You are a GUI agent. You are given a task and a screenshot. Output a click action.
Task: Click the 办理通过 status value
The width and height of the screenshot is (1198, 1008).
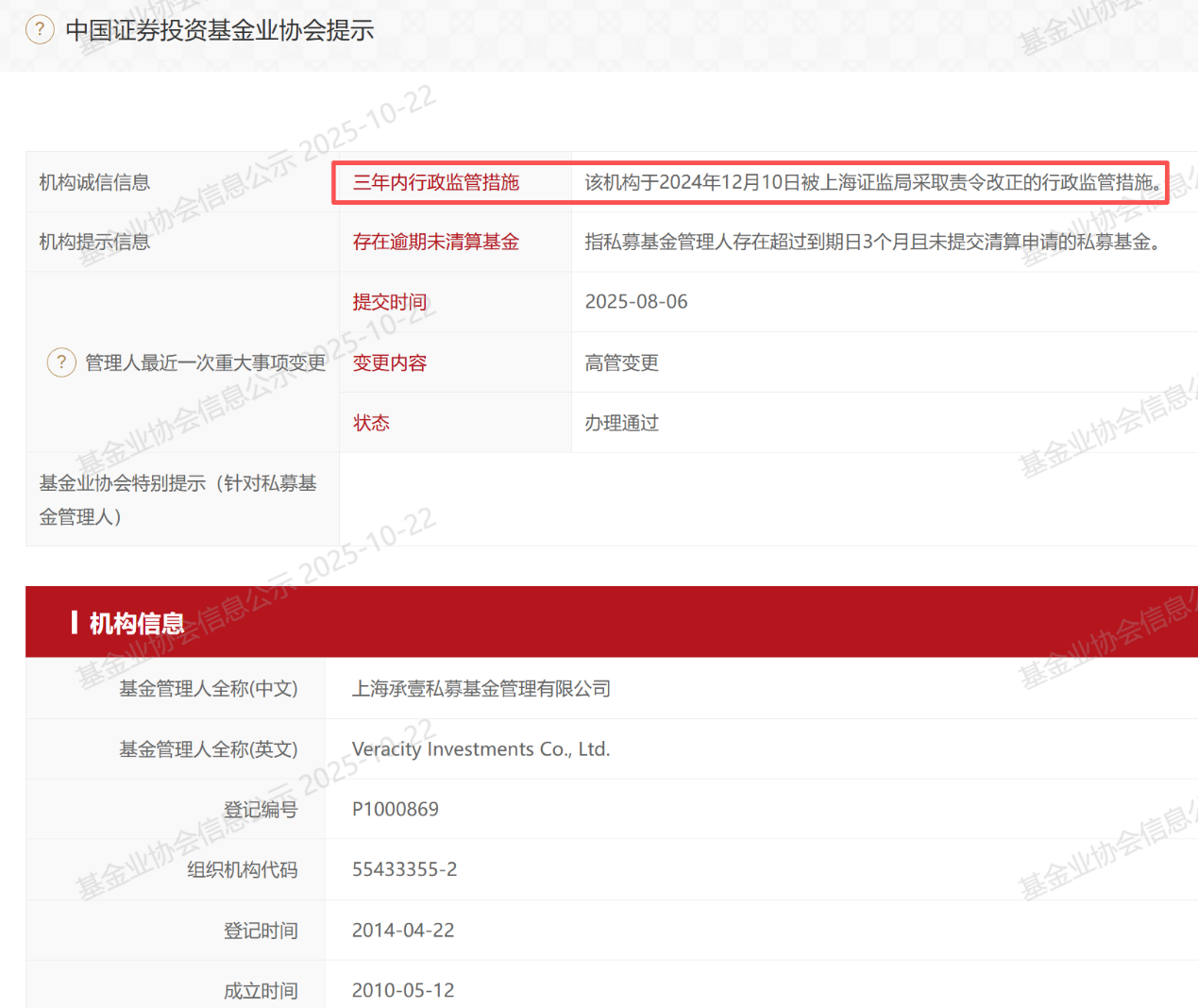[x=622, y=423]
